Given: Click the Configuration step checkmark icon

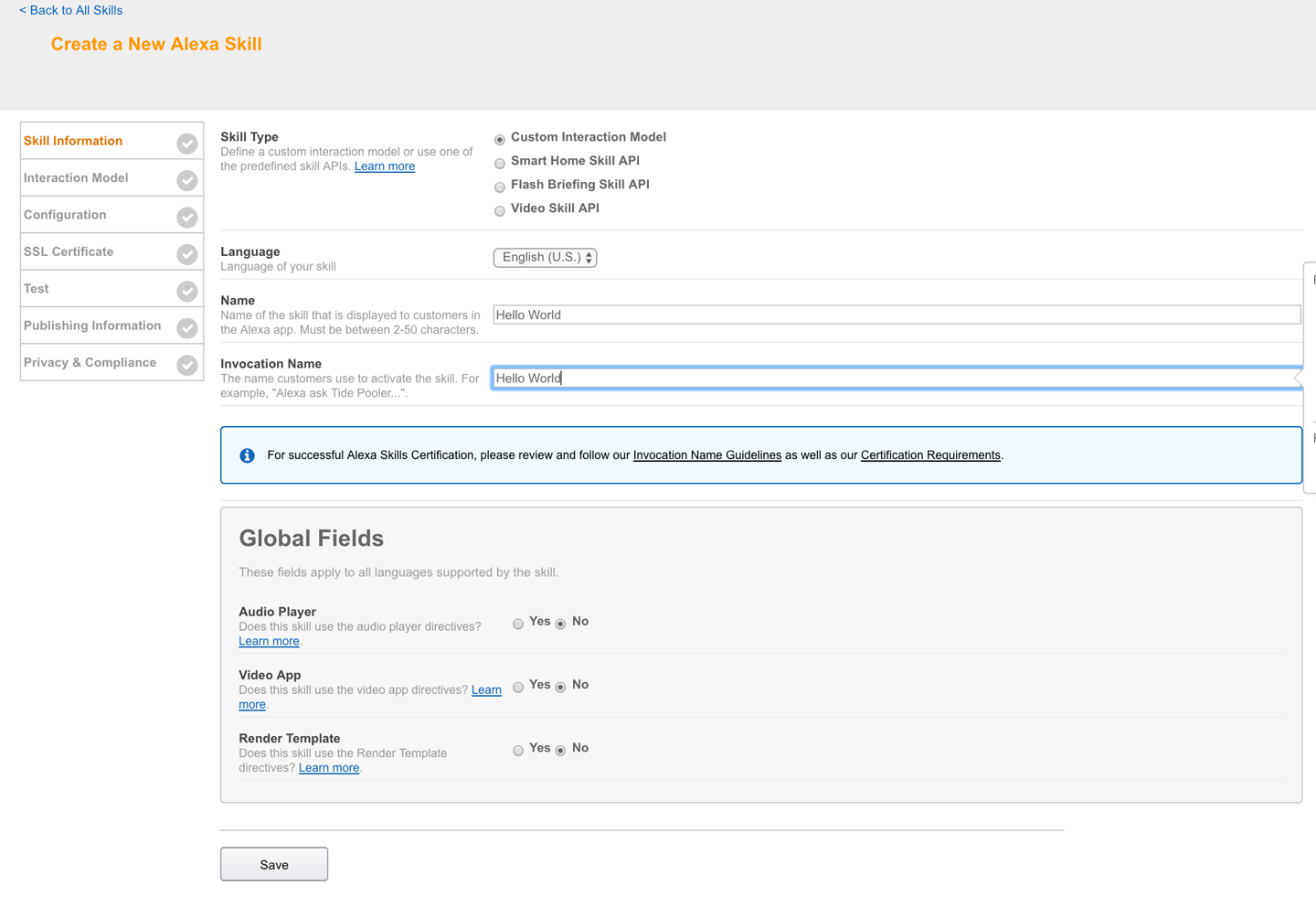Looking at the screenshot, I should click(187, 217).
